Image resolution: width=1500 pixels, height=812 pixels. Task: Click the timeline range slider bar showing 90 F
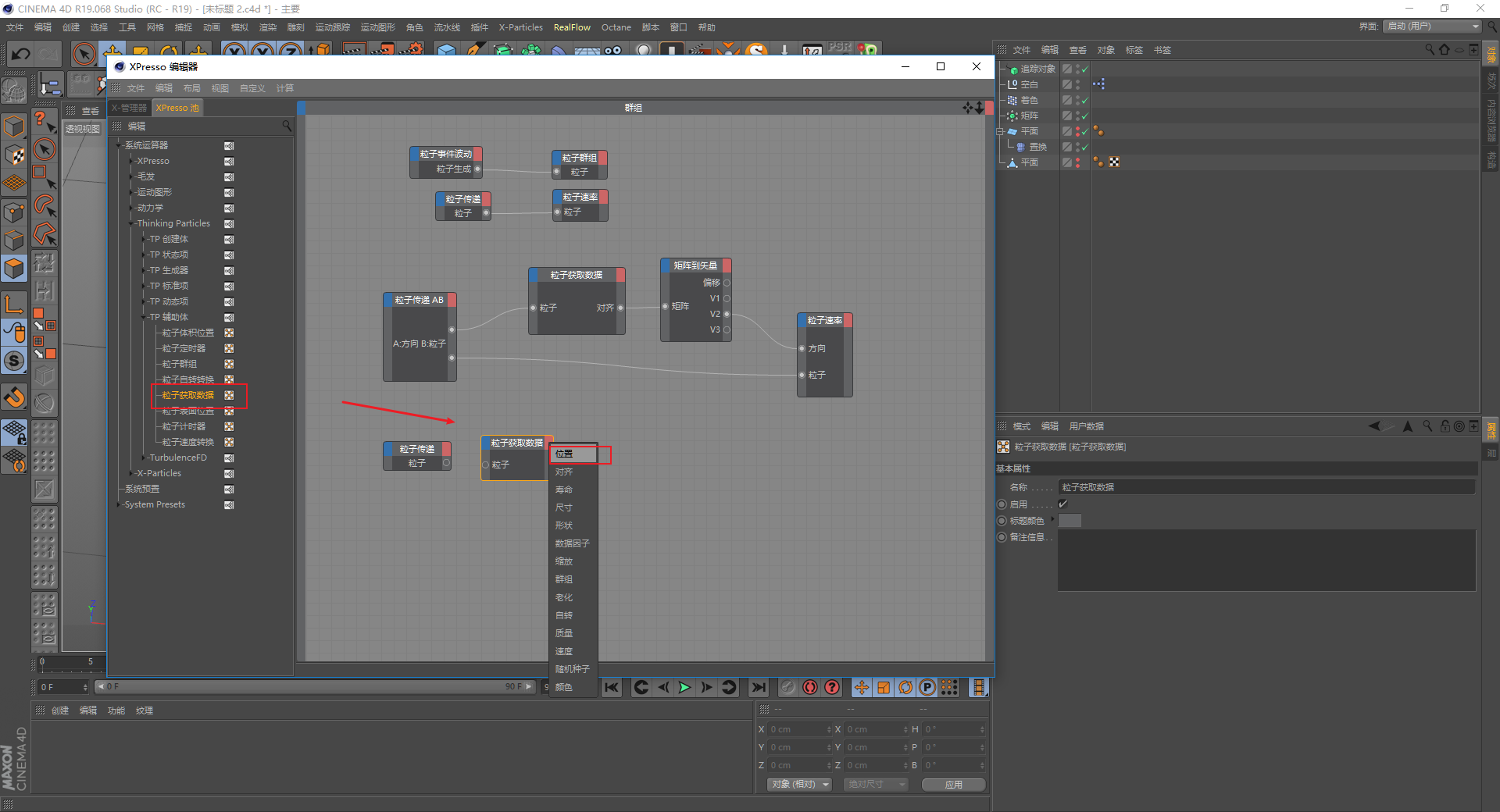tap(315, 687)
